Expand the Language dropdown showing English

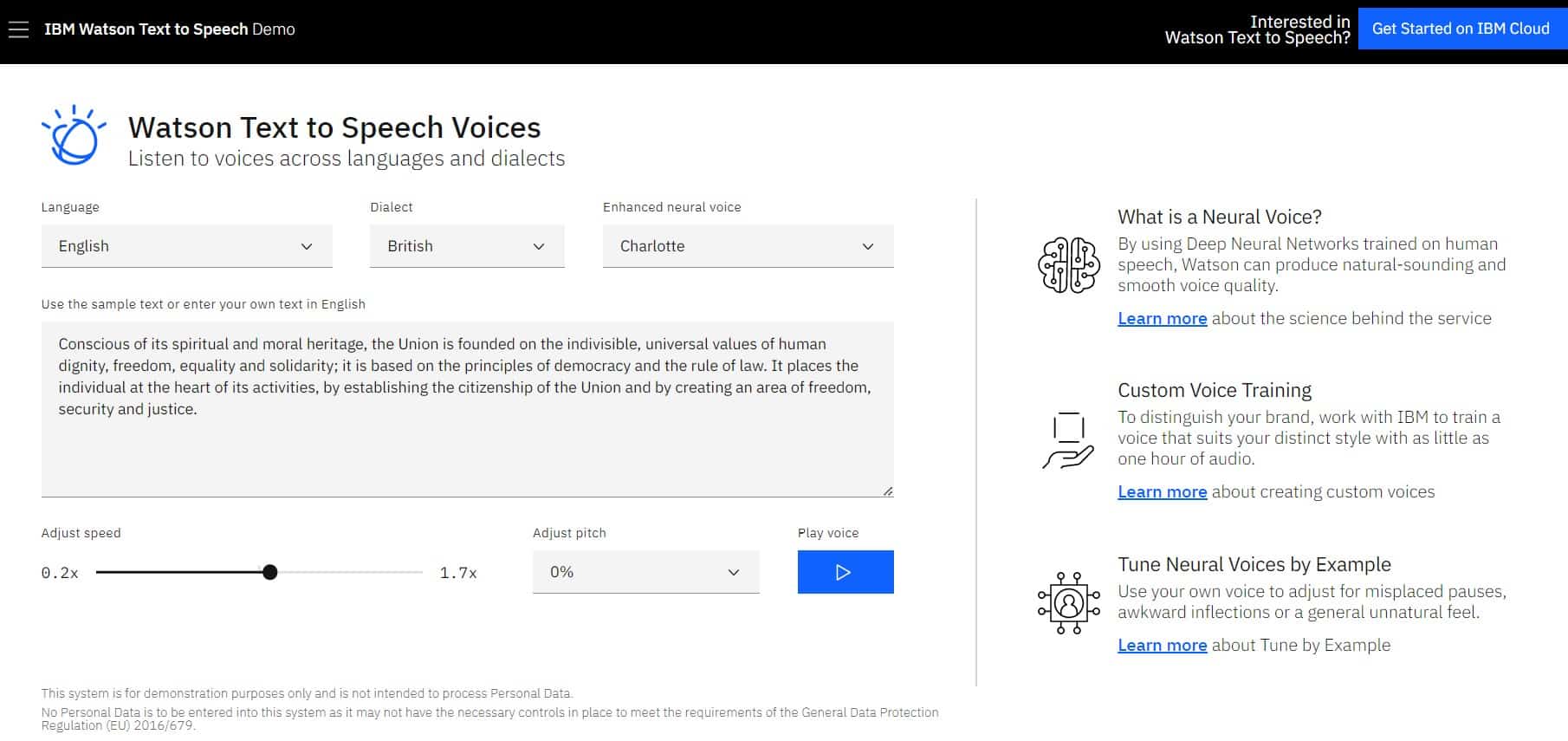[186, 246]
